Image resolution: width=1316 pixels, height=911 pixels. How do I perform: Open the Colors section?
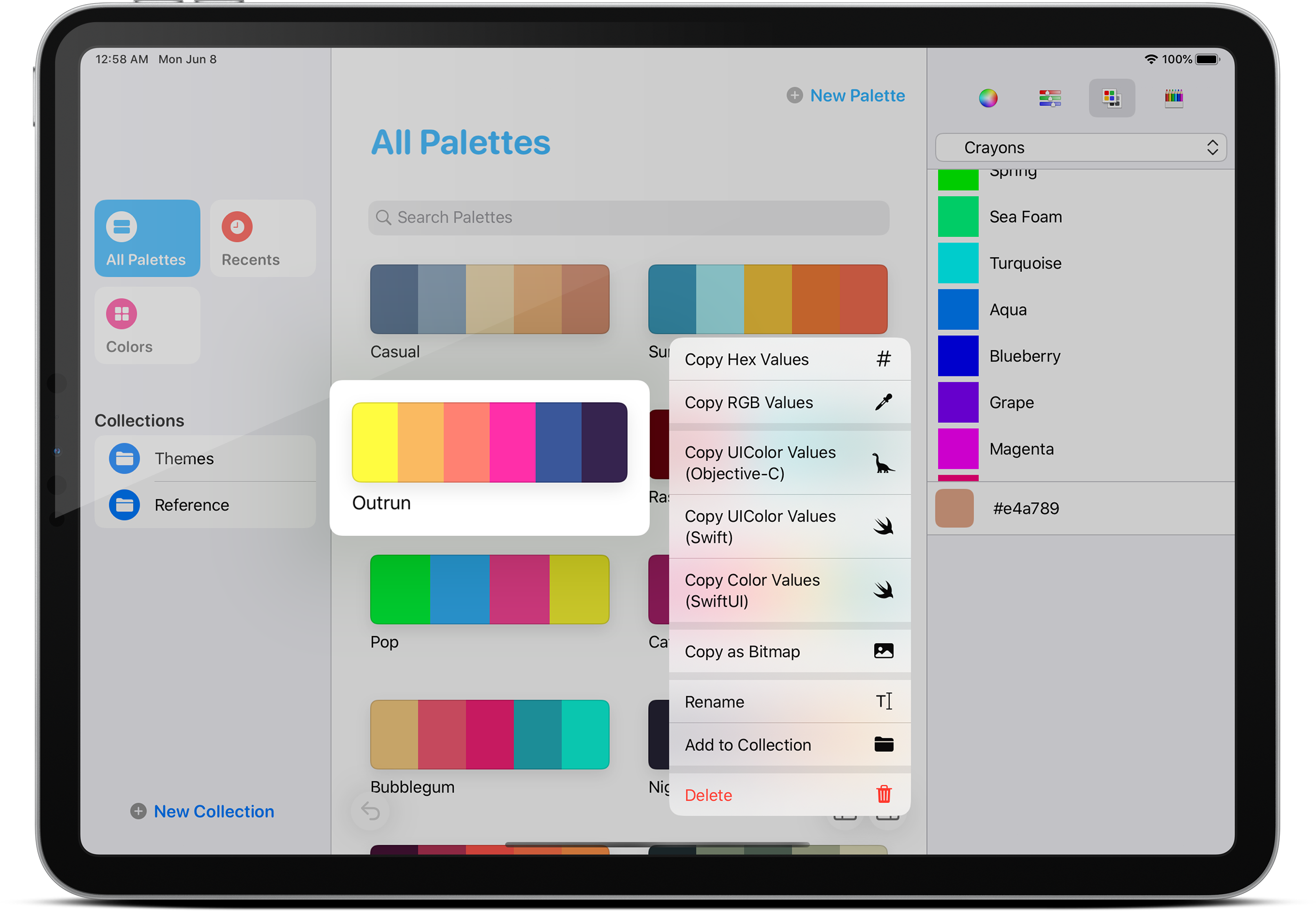147,325
